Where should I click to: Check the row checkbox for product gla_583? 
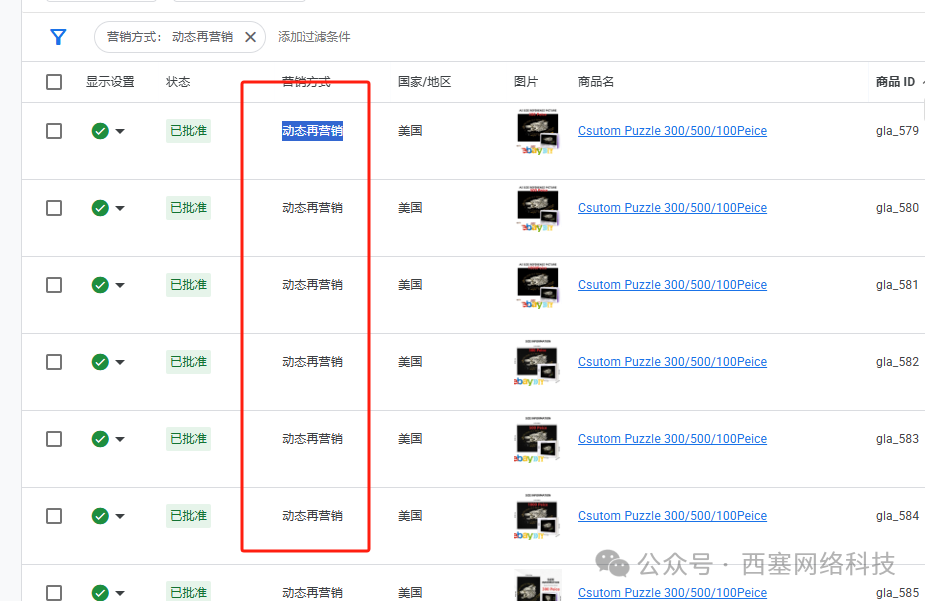(54, 439)
